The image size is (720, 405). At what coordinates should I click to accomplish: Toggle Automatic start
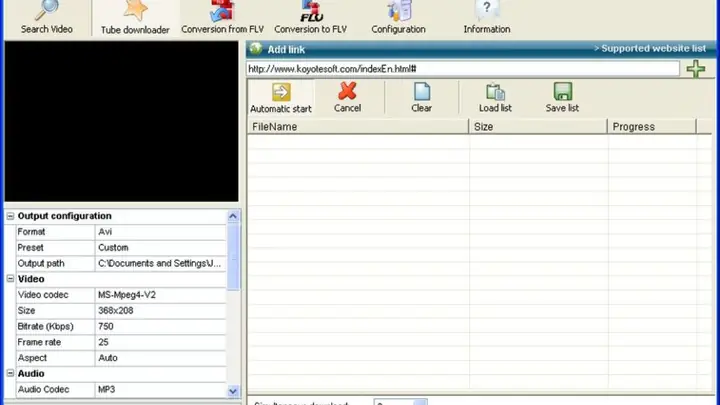[x=281, y=97]
